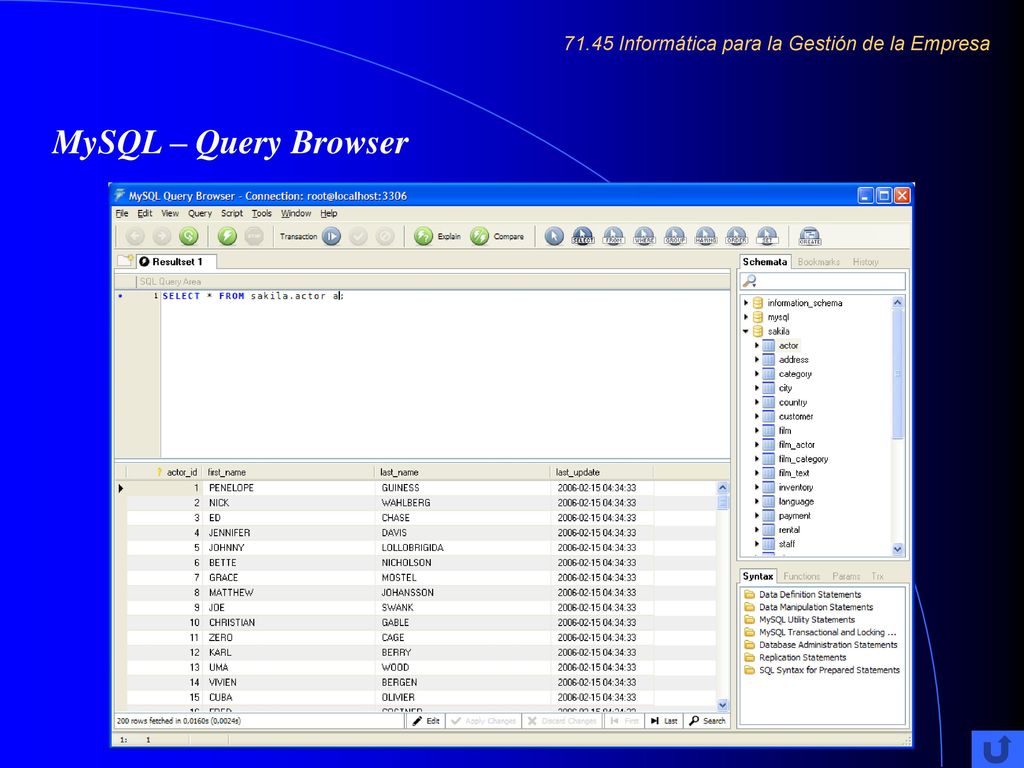This screenshot has width=1024, height=768.
Task: Click the result grid scroll-down arrow
Action: [x=722, y=705]
